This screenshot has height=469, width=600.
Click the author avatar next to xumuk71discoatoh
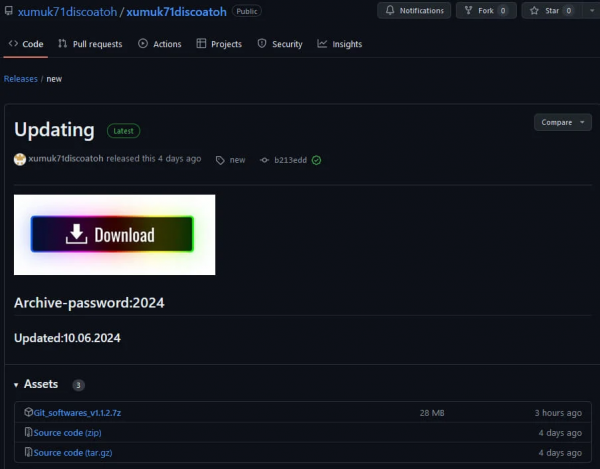point(20,159)
